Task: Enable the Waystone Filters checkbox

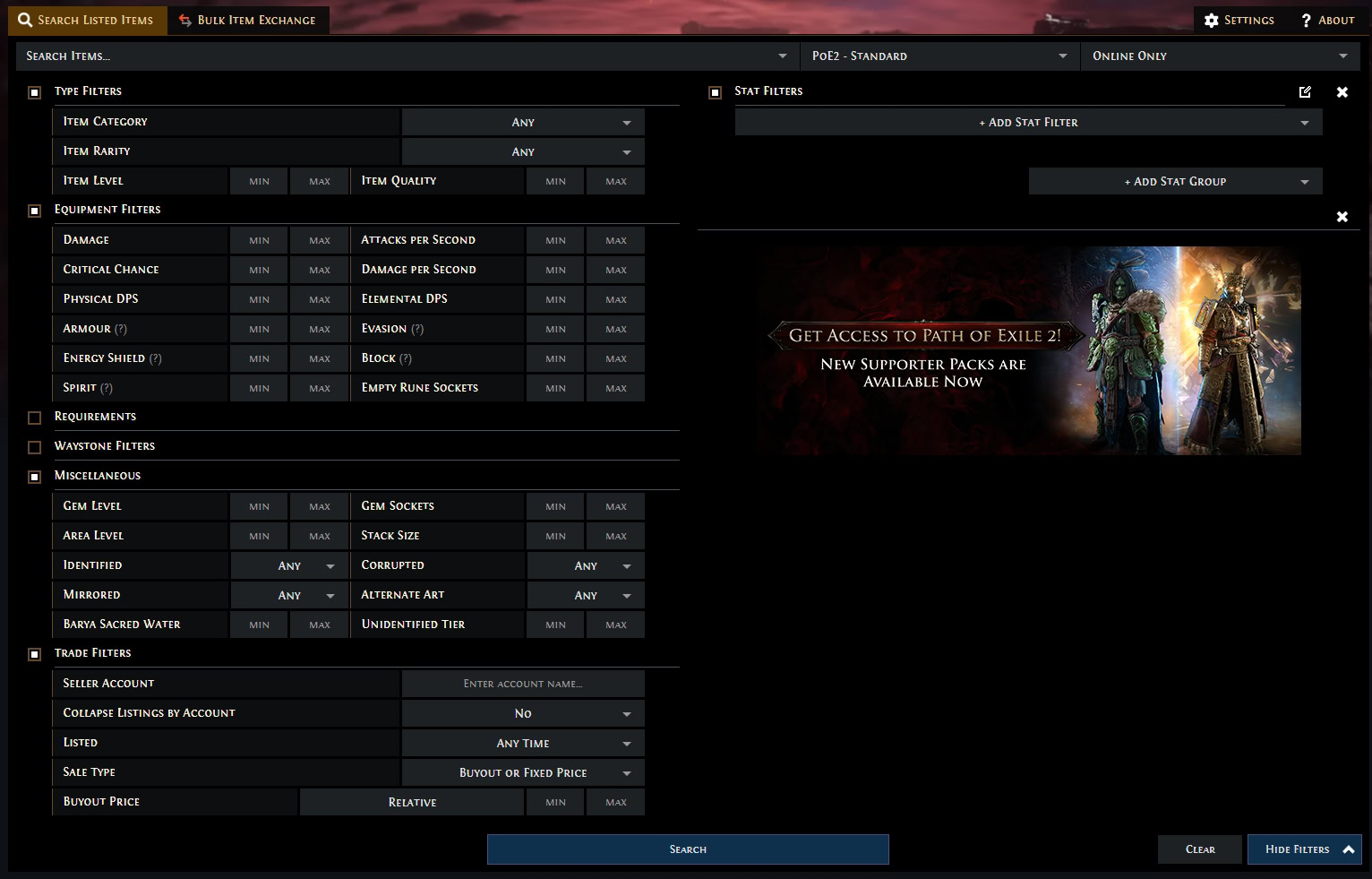Action: (35, 447)
